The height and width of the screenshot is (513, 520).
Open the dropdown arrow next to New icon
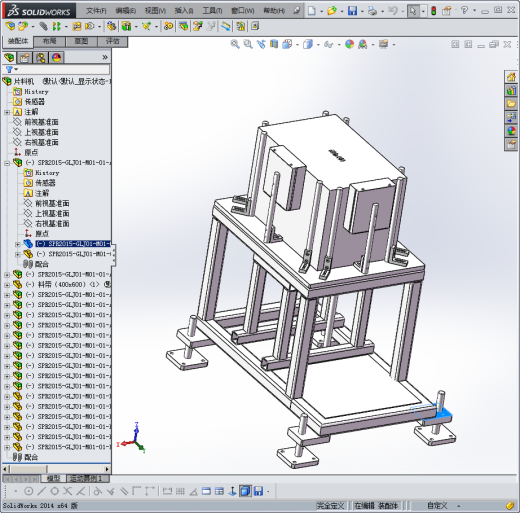point(322,11)
